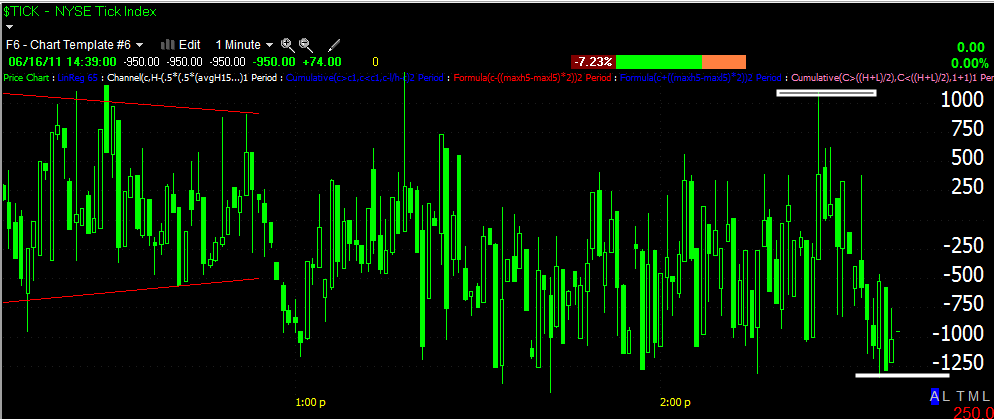The image size is (994, 419).
Task: Toggle the first L letter next to A
Action: [946, 397]
